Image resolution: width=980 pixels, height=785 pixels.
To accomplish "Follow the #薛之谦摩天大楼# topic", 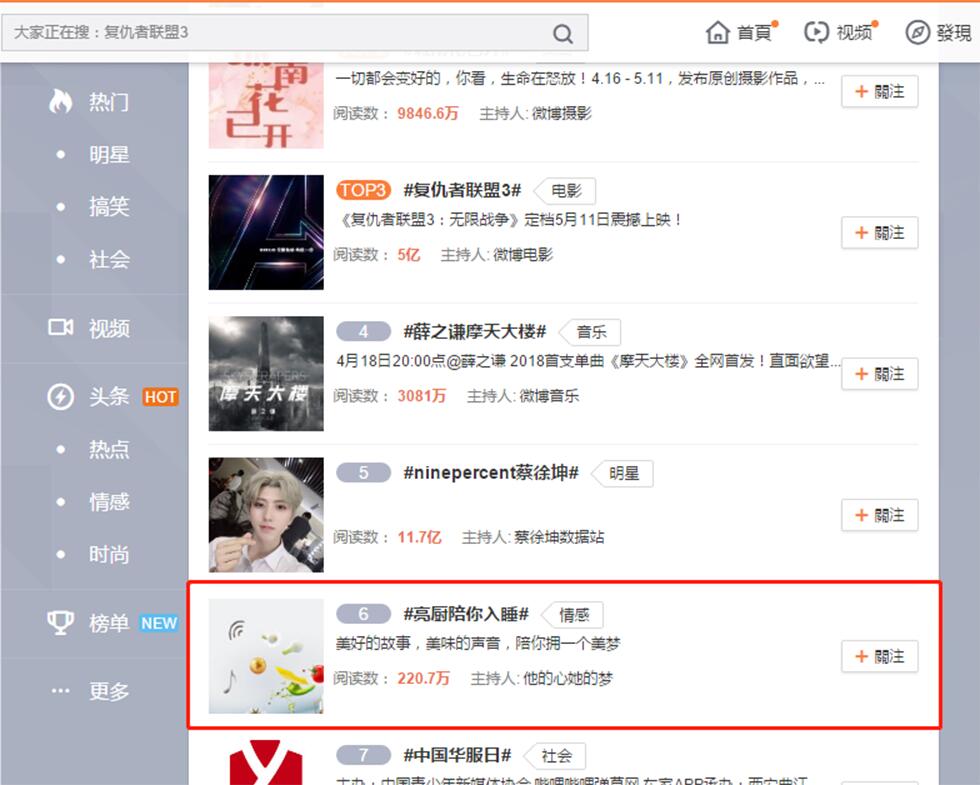I will (879, 374).
